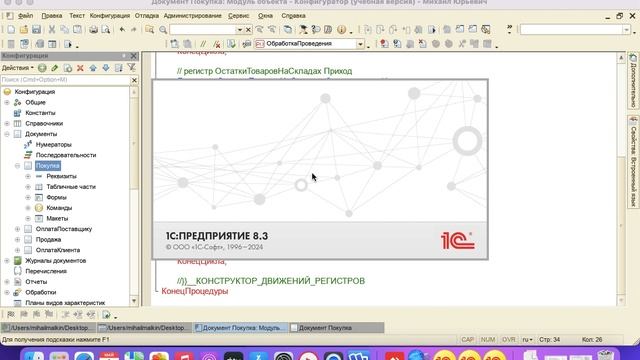Open the Действия dropdown menu
This screenshot has height=360, width=640.
pos(18,68)
